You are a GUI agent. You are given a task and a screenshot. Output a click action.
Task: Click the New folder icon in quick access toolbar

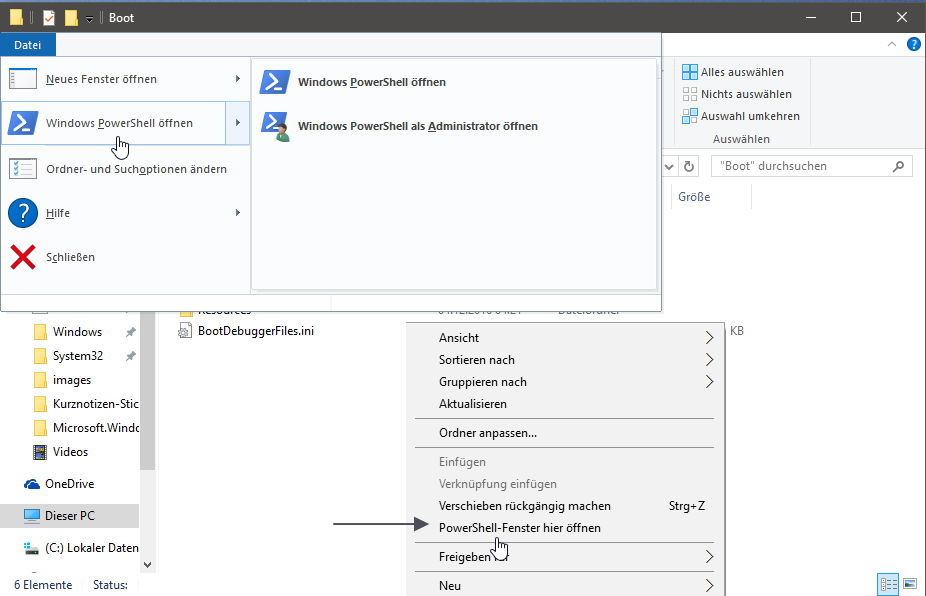click(x=71, y=18)
